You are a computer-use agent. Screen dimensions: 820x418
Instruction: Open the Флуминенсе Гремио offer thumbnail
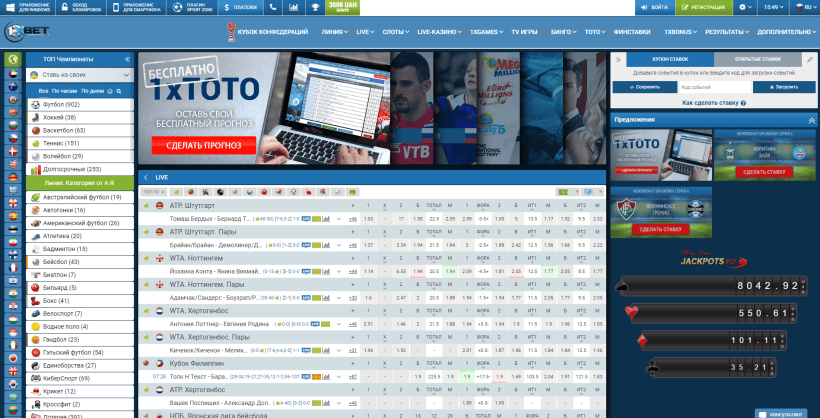tap(661, 212)
